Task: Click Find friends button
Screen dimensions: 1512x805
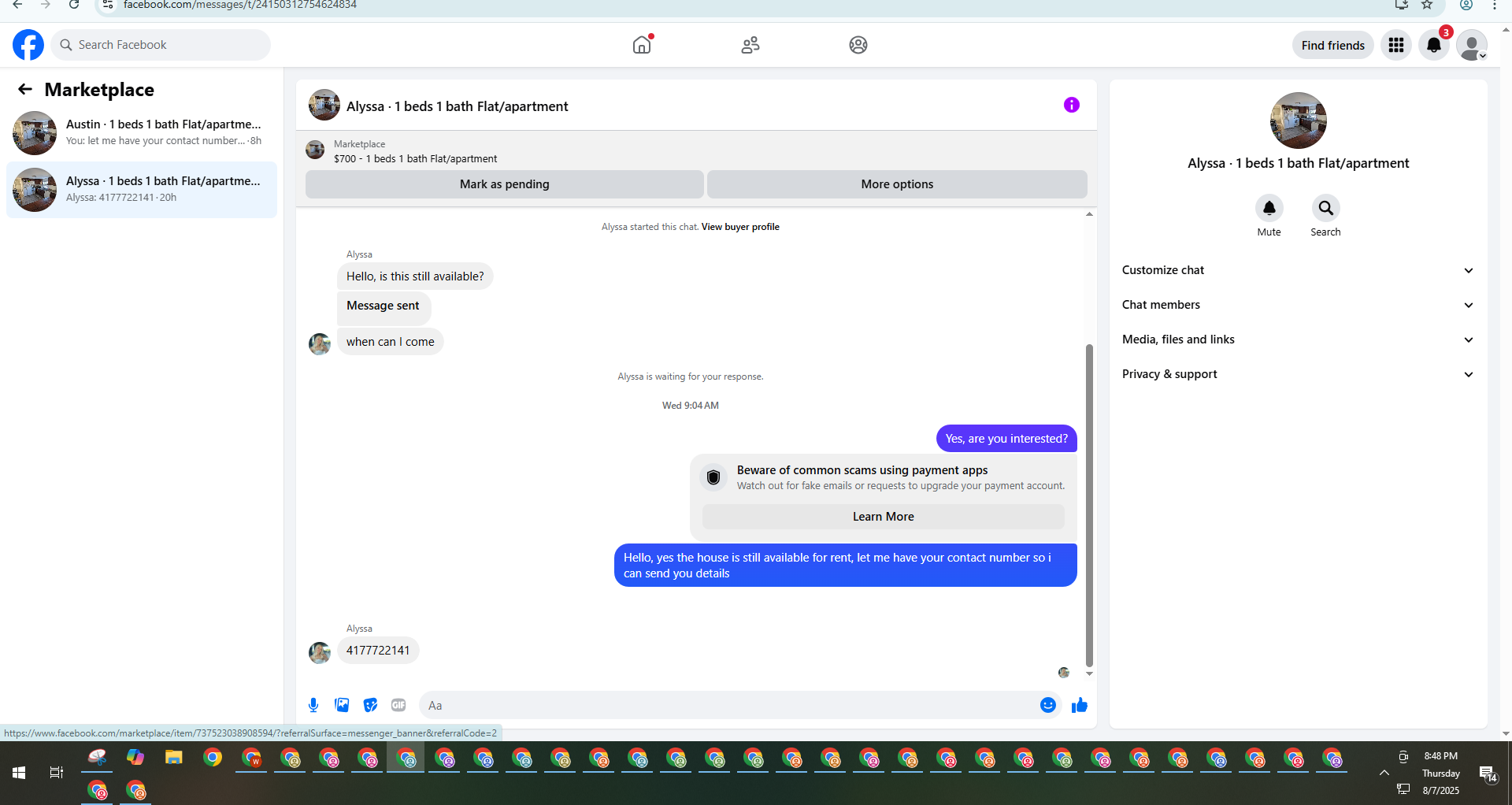Action: point(1333,45)
